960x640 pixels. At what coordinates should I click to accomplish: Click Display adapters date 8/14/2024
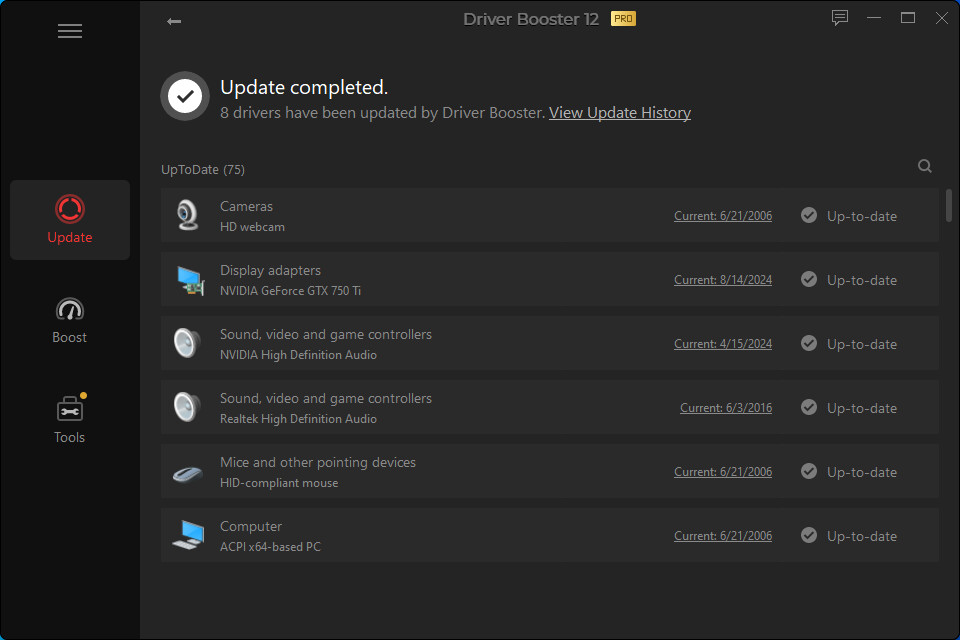(x=722, y=280)
